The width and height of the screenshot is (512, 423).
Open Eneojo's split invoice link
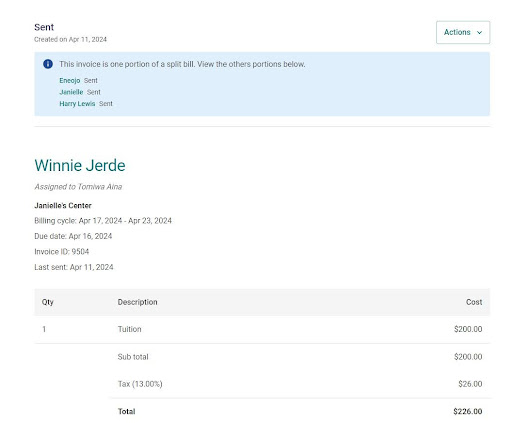tap(70, 80)
